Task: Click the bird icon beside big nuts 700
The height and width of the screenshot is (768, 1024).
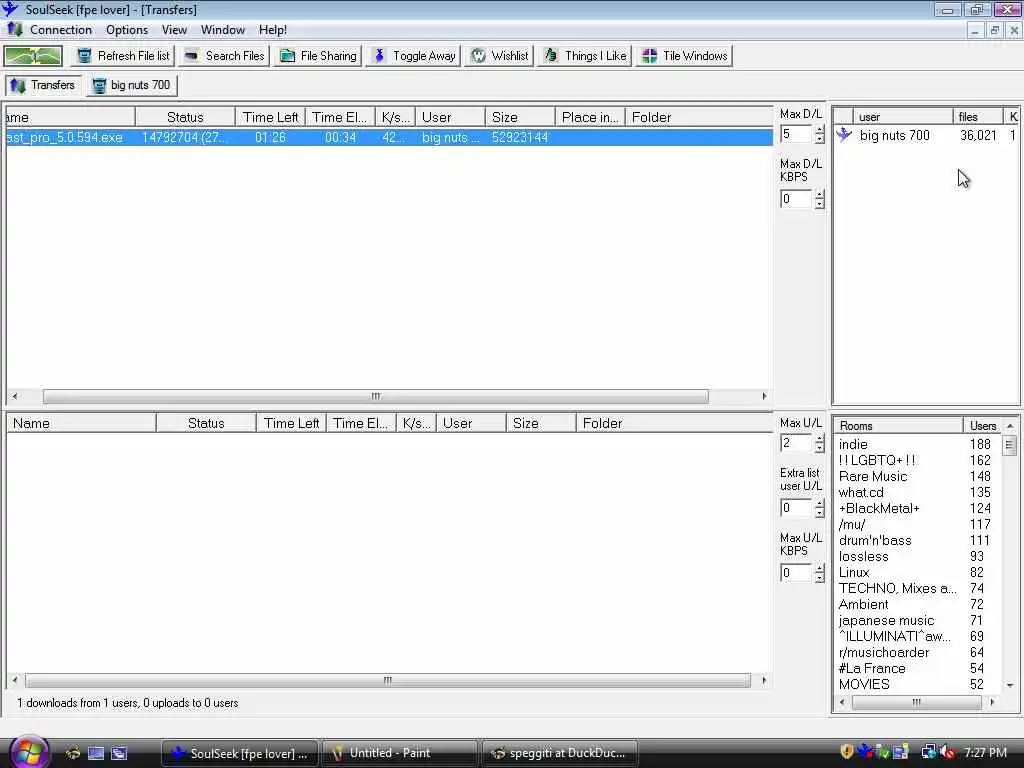Action: pos(844,135)
